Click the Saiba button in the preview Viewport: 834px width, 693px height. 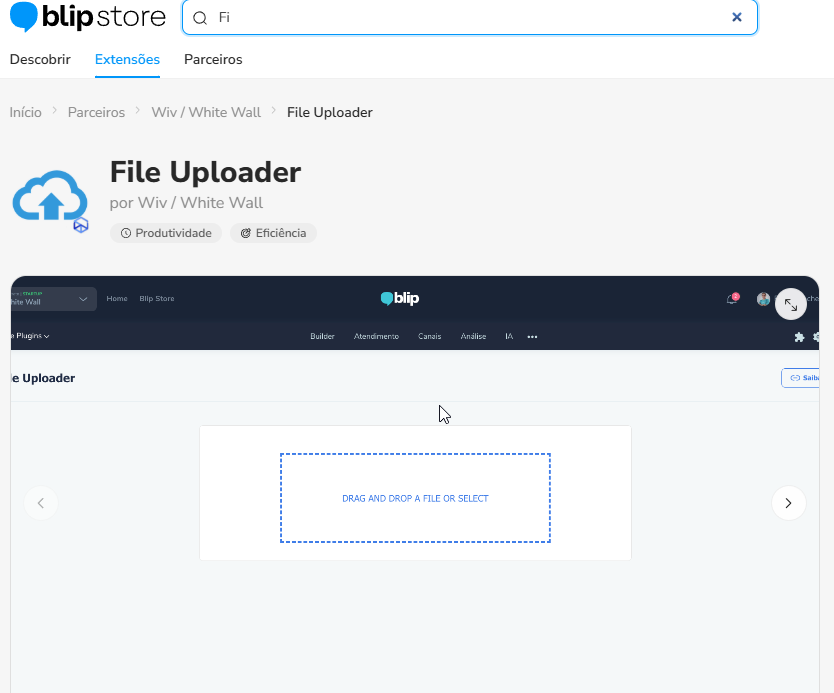[800, 378]
